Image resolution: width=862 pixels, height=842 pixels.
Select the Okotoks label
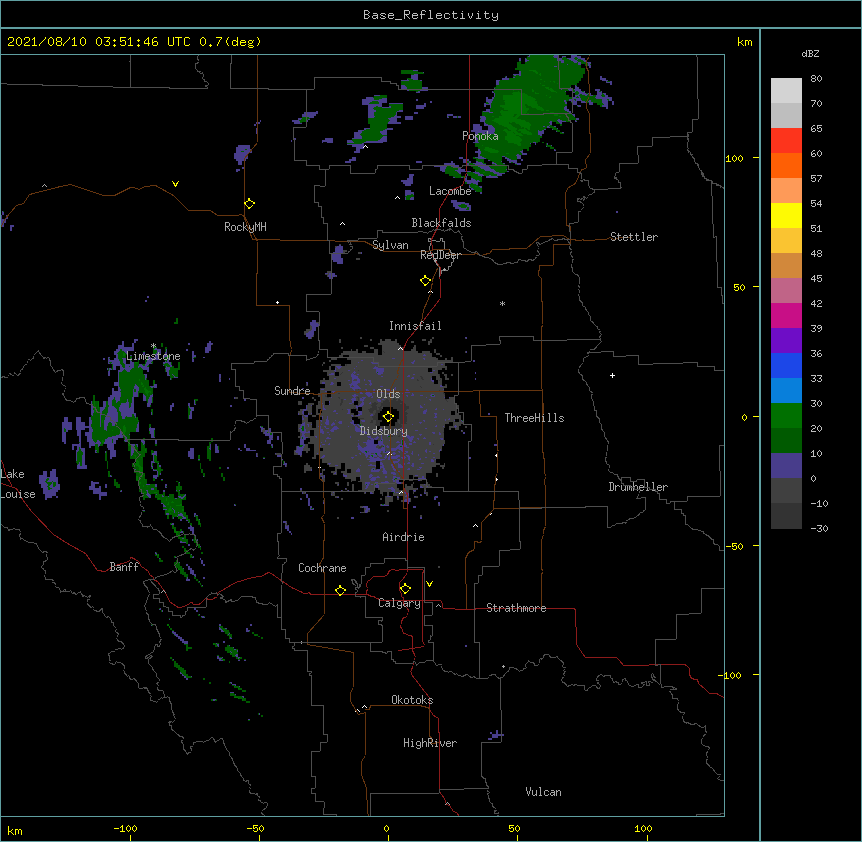click(412, 700)
